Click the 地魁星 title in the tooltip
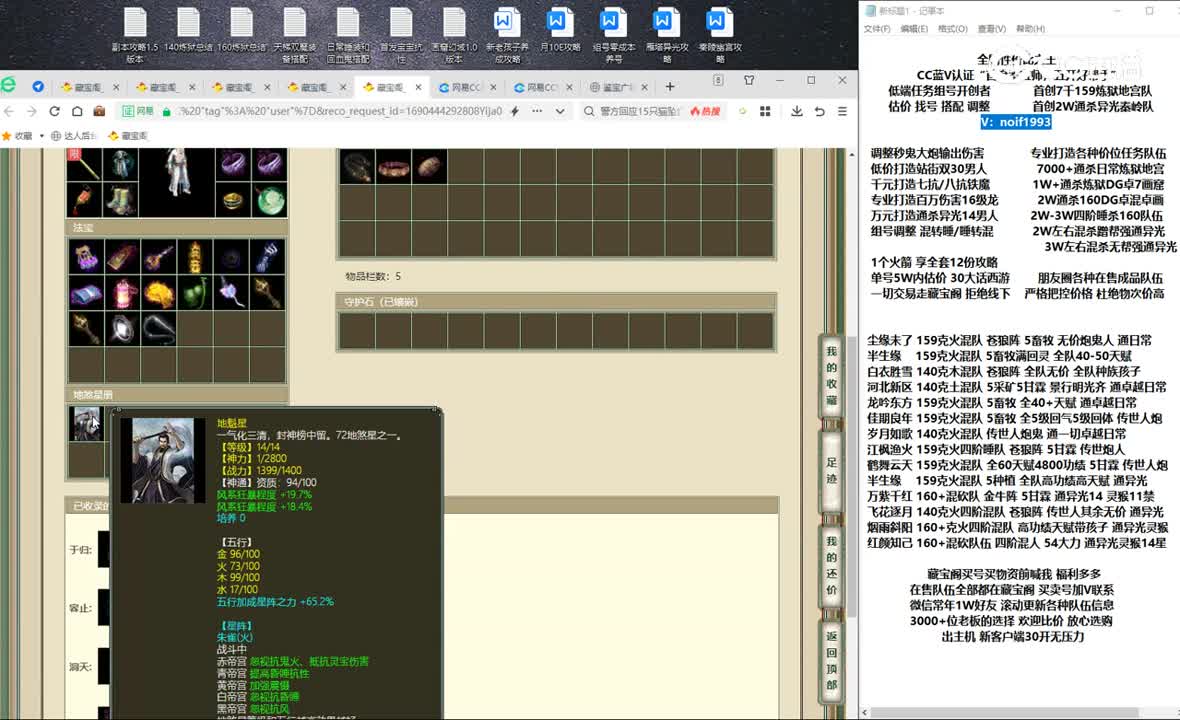Image resolution: width=1180 pixels, height=720 pixels. pos(232,424)
